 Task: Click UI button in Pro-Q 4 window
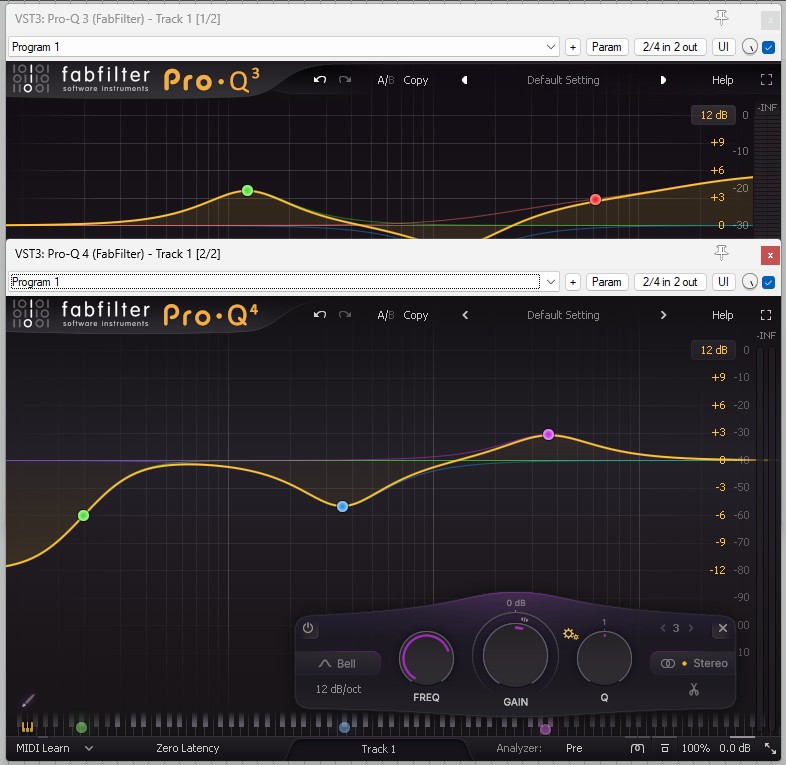point(723,282)
